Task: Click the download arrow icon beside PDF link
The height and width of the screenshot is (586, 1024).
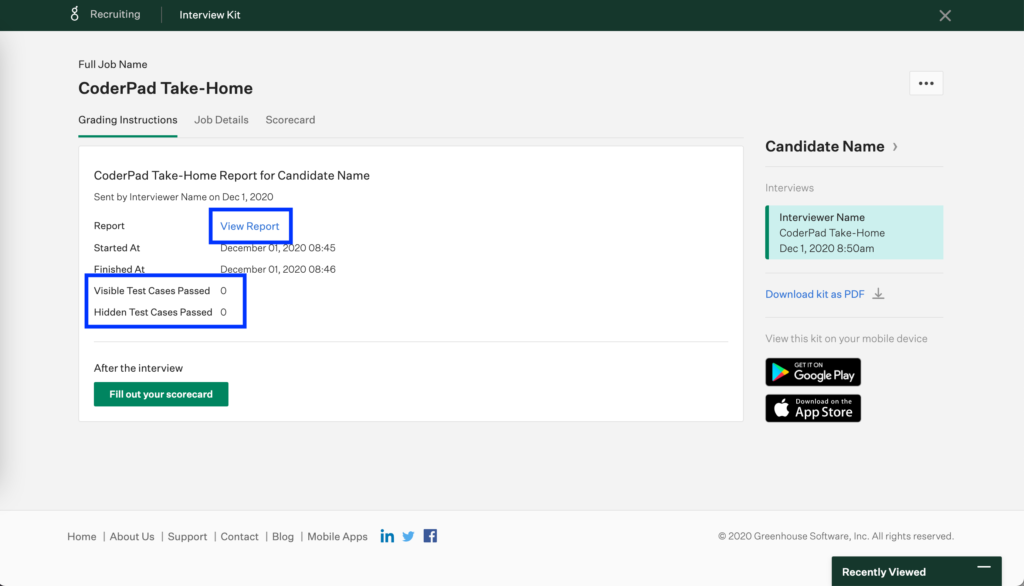Action: pos(878,293)
